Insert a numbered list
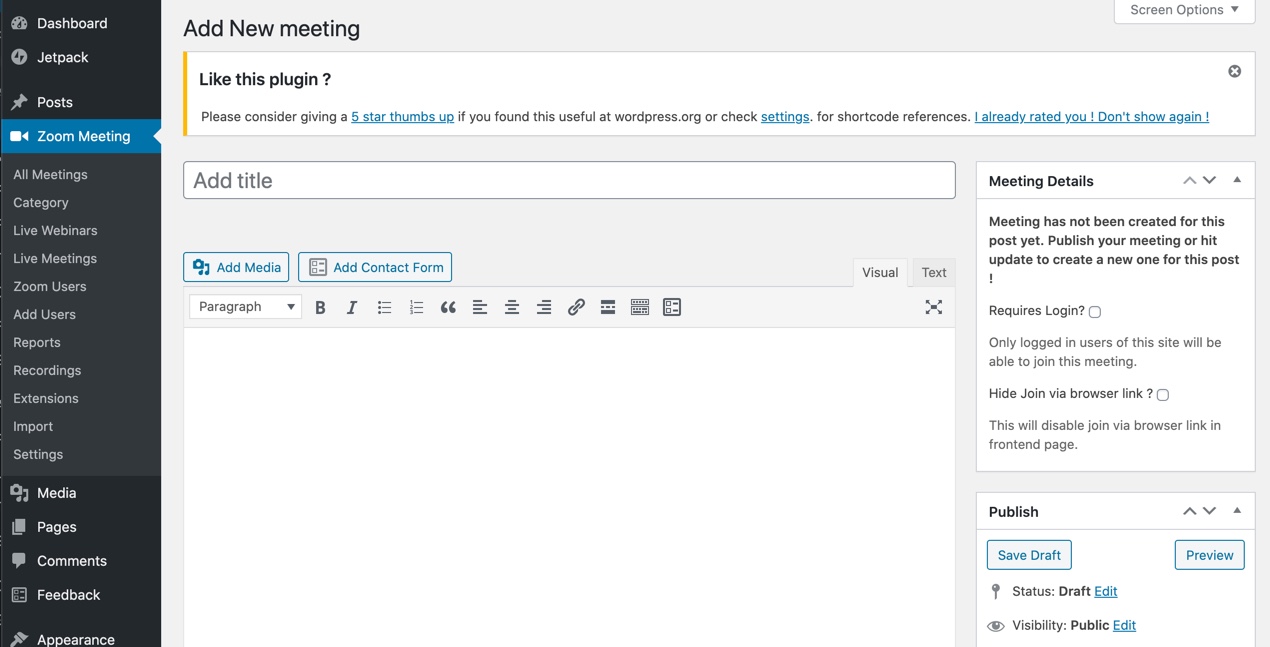The image size is (1270, 647). (416, 308)
